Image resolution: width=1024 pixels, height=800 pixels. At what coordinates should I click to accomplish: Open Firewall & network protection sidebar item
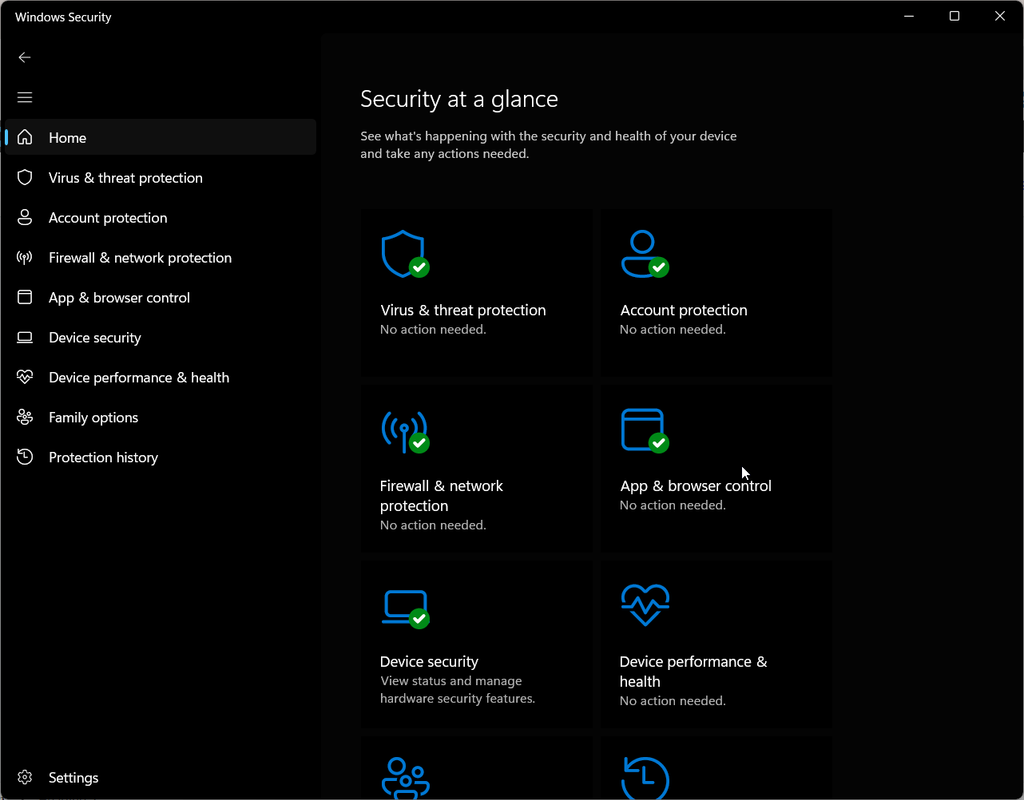pyautogui.click(x=161, y=257)
